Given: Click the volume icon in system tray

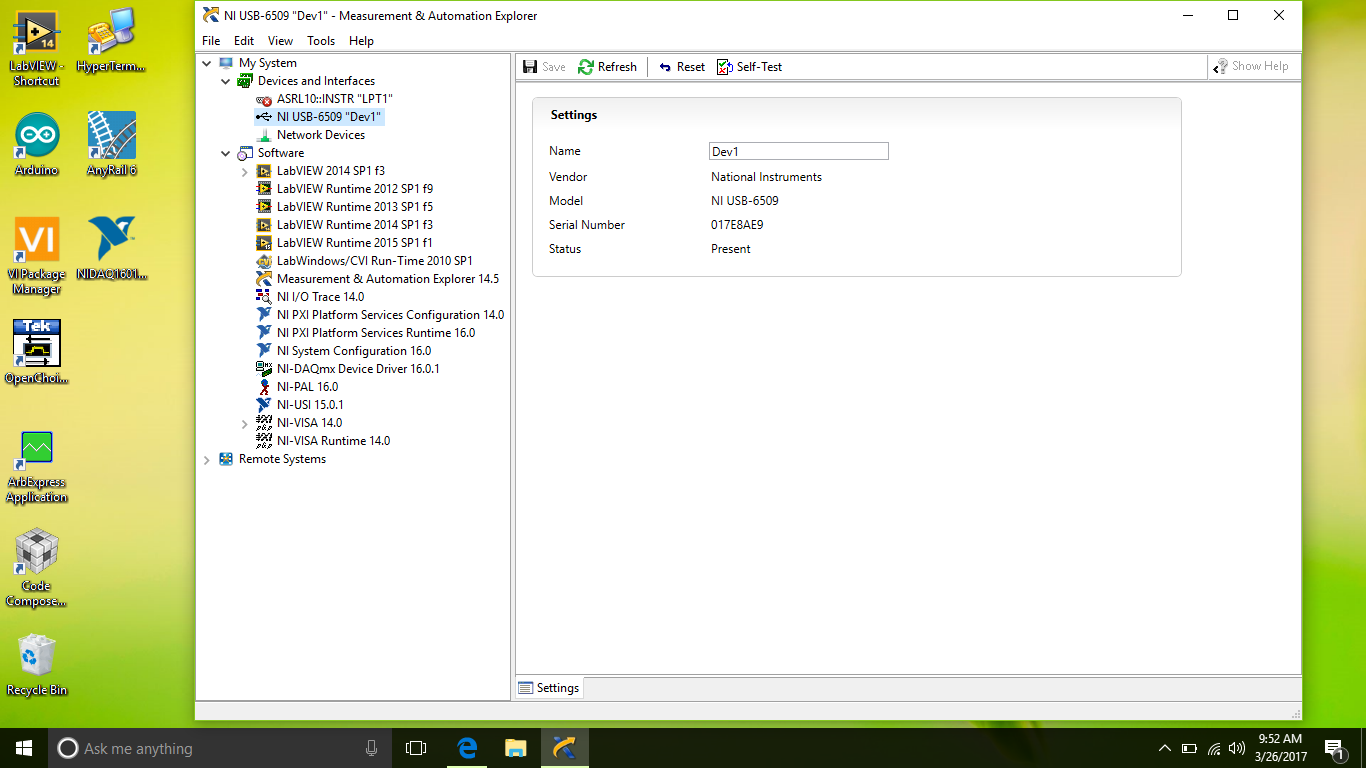Looking at the screenshot, I should [x=1237, y=748].
